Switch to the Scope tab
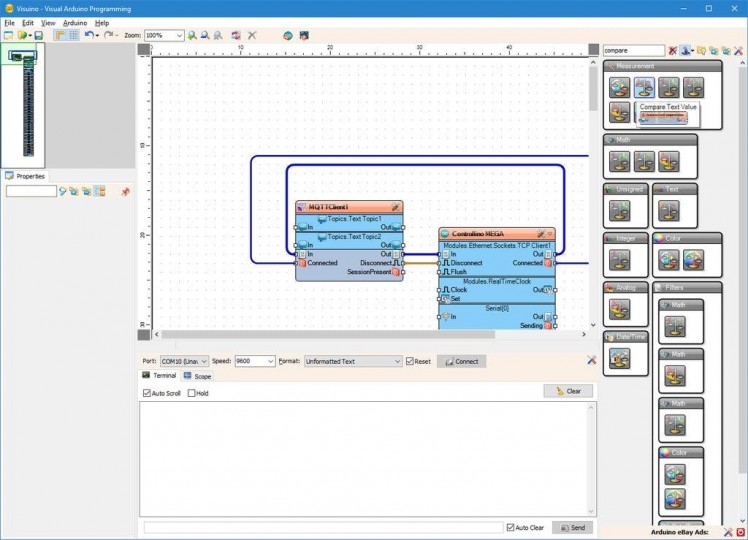Screen dimensions: 748x540 pyautogui.click(x=197, y=376)
